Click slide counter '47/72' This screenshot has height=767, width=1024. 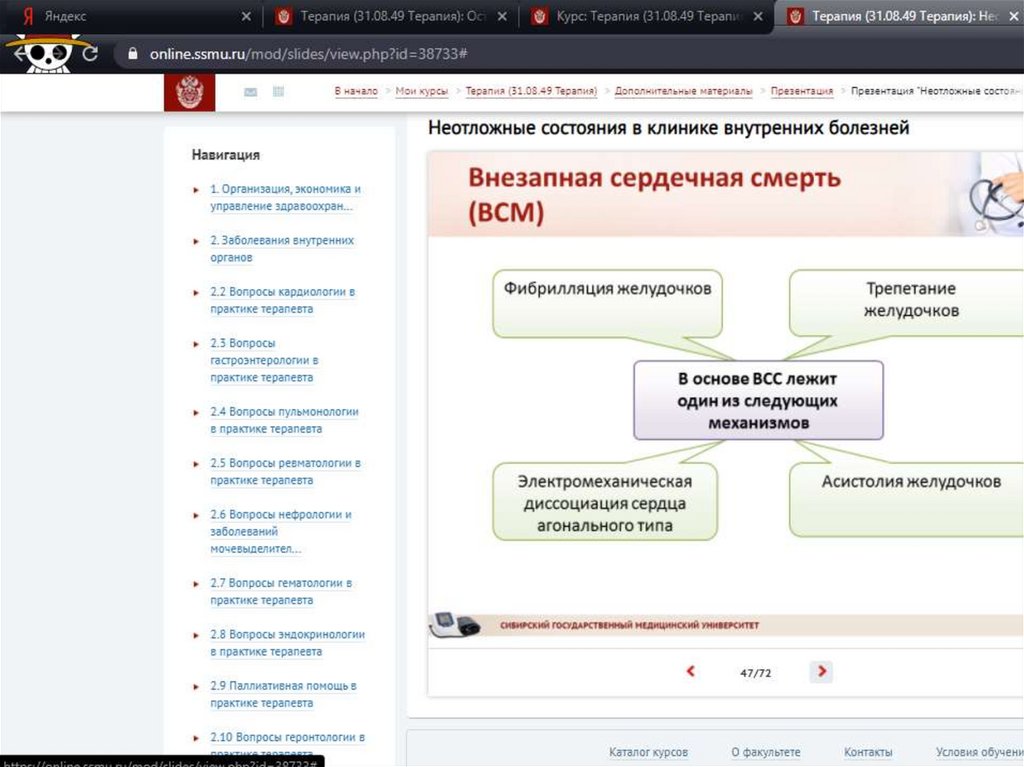(x=756, y=672)
